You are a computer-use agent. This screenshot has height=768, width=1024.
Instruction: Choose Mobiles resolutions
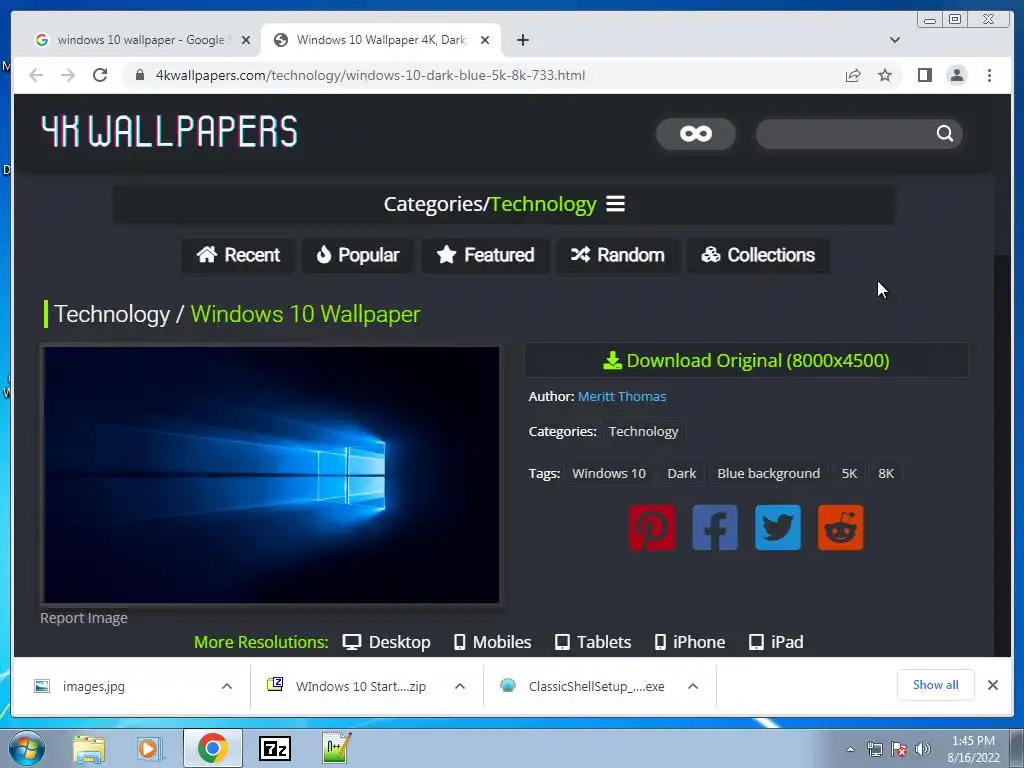coord(492,642)
